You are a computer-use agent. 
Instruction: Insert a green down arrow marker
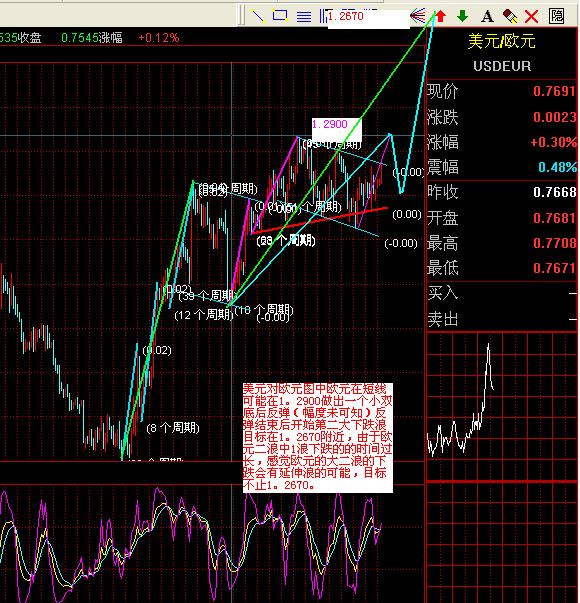tap(463, 16)
